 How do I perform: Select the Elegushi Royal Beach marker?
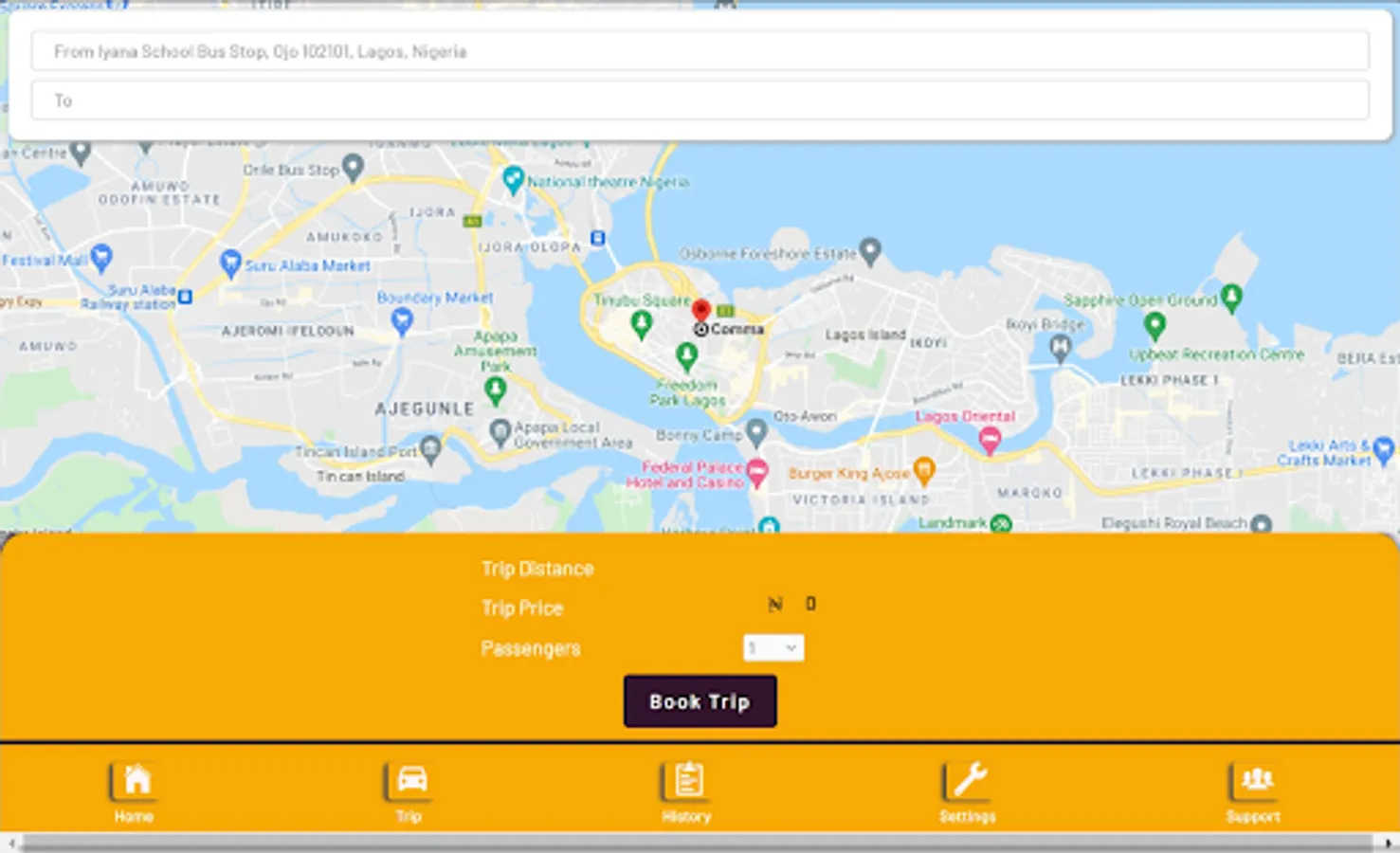click(1261, 523)
